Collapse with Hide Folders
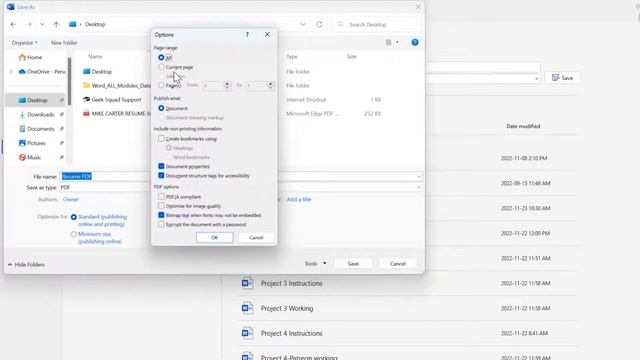This screenshot has width=640, height=360. click(x=26, y=264)
